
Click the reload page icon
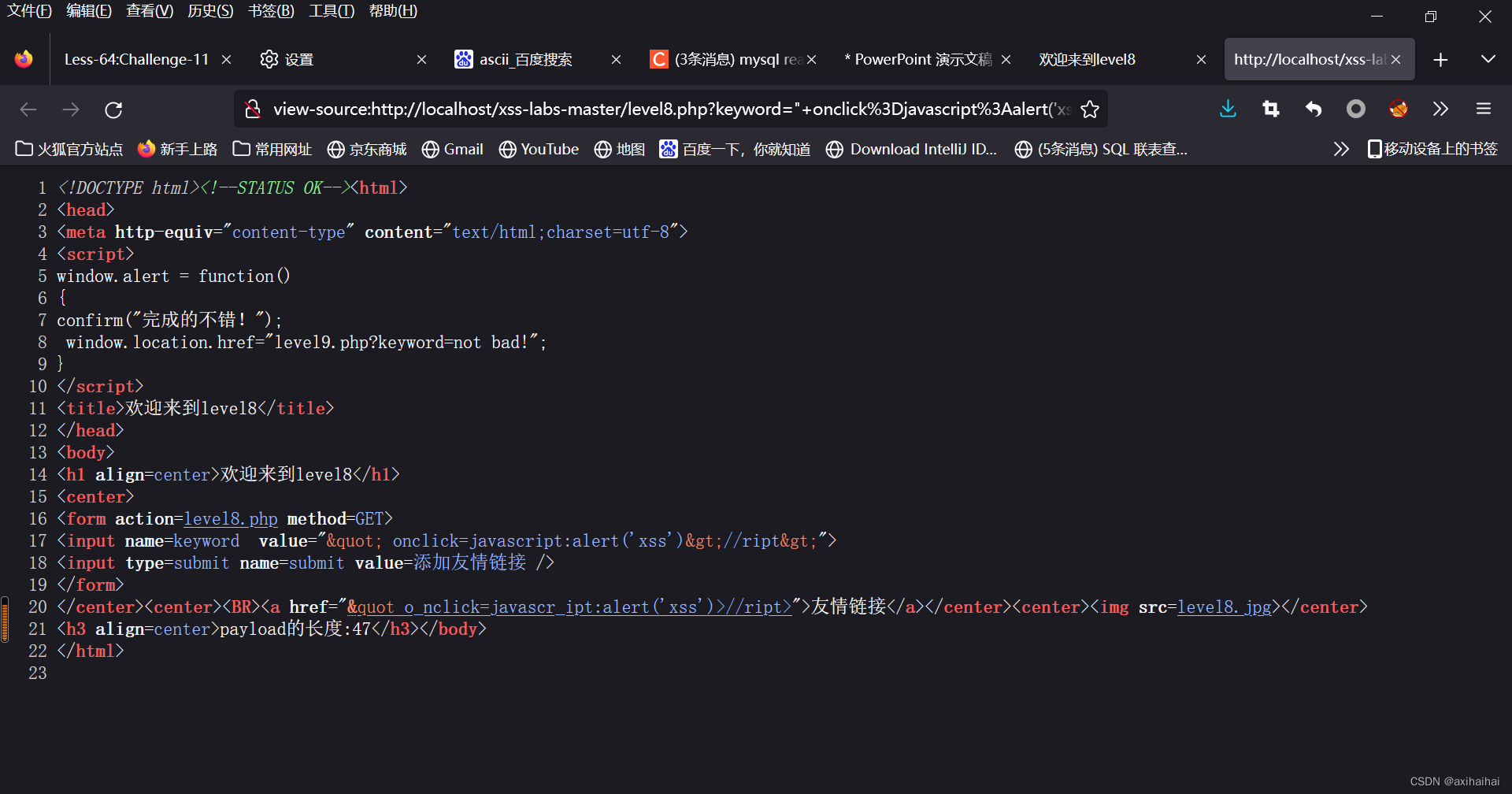pyautogui.click(x=113, y=109)
